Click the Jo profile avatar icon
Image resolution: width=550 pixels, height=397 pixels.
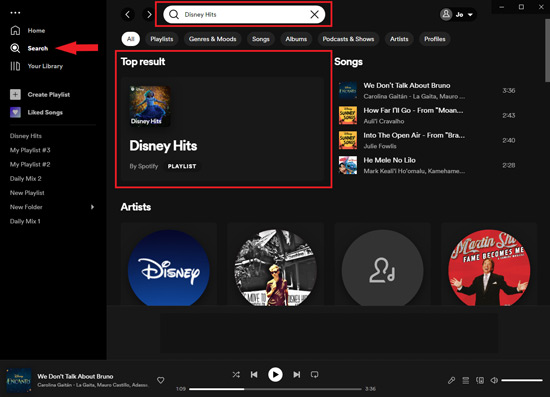[446, 14]
